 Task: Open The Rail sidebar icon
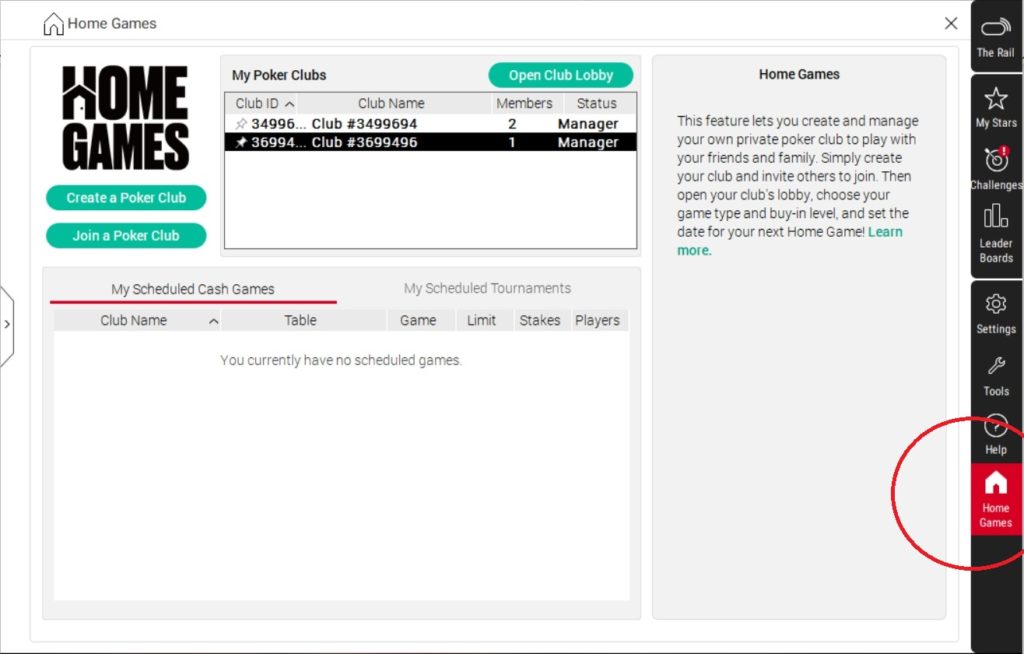click(995, 35)
